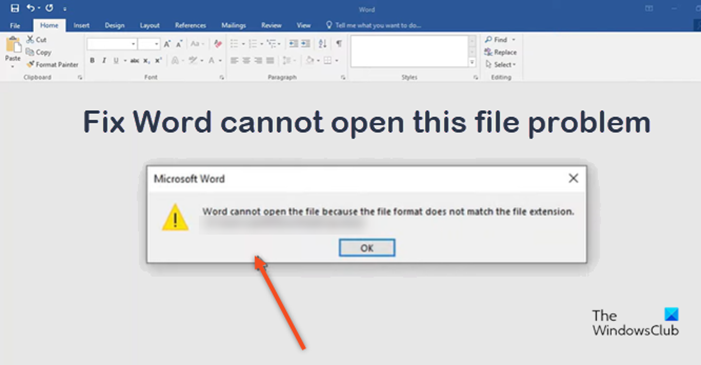Click the Save icon in the quick access toolbar
The width and height of the screenshot is (701, 365).
[15, 8]
